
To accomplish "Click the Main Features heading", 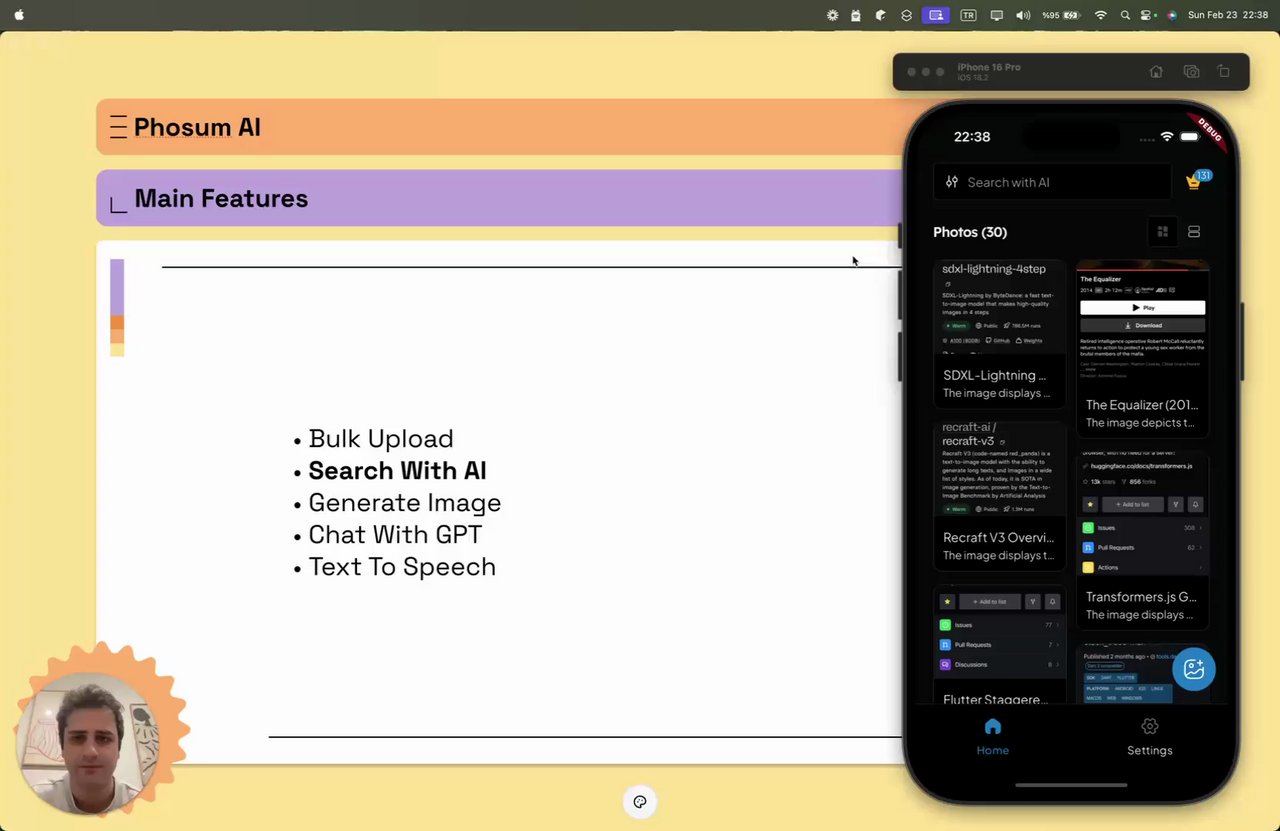I will click(x=221, y=198).
